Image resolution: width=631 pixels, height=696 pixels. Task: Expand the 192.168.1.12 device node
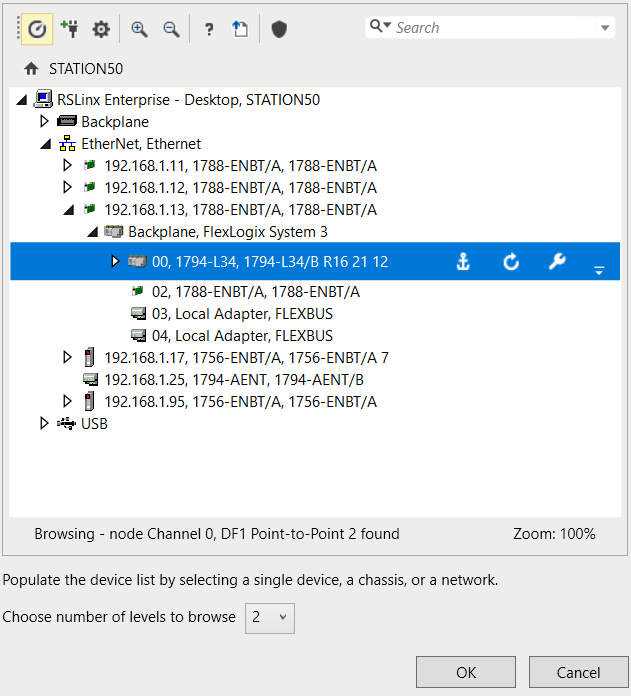(67, 187)
